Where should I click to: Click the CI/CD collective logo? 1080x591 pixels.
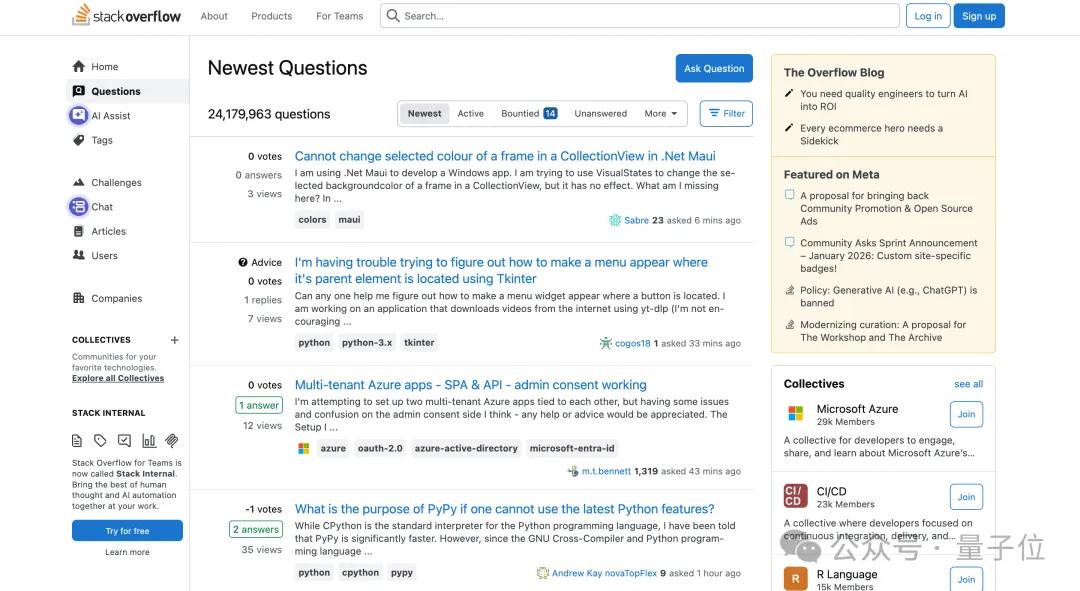pyautogui.click(x=796, y=496)
